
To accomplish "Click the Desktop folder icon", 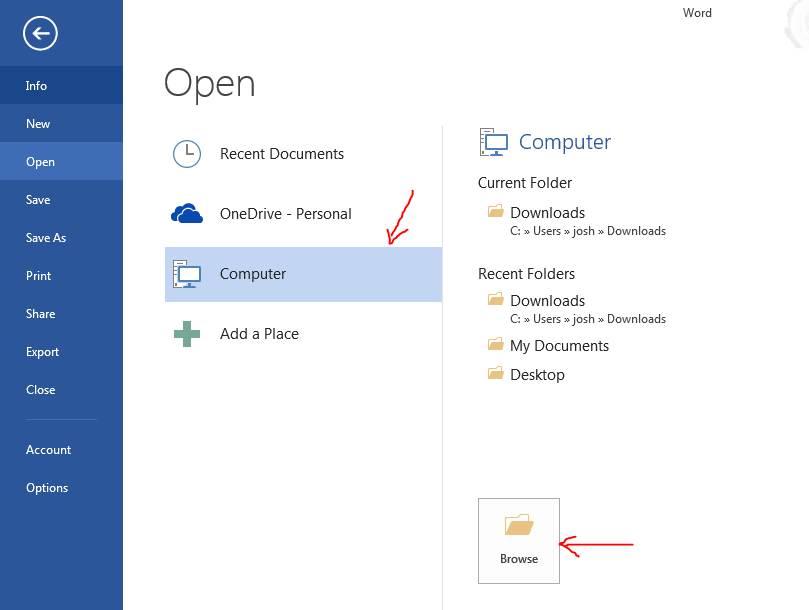I will 496,373.
